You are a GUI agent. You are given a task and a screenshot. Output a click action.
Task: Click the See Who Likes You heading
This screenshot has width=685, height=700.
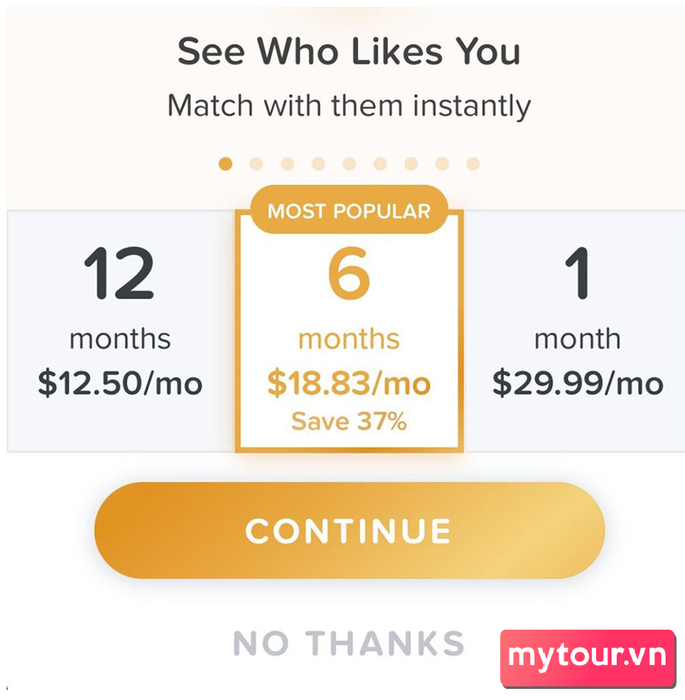pos(349,51)
